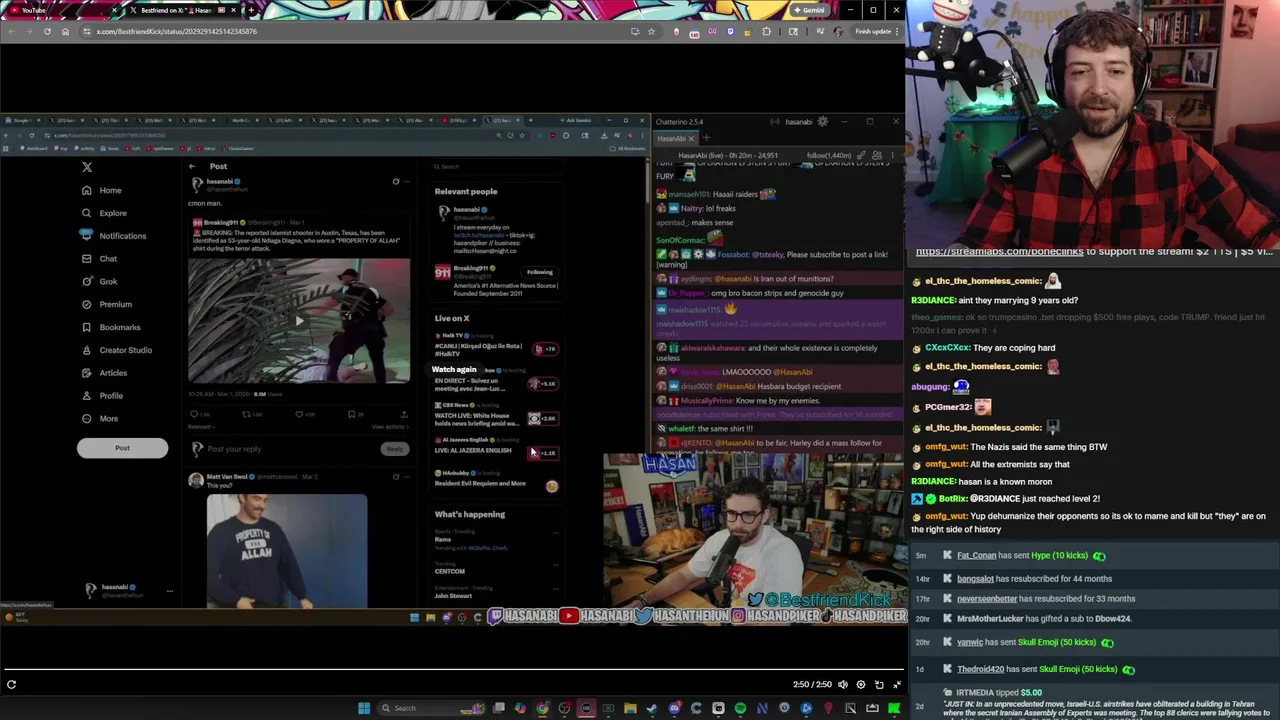Click the X logo in the streamed page sidebar
This screenshot has height=720, width=1280.
[x=87, y=167]
